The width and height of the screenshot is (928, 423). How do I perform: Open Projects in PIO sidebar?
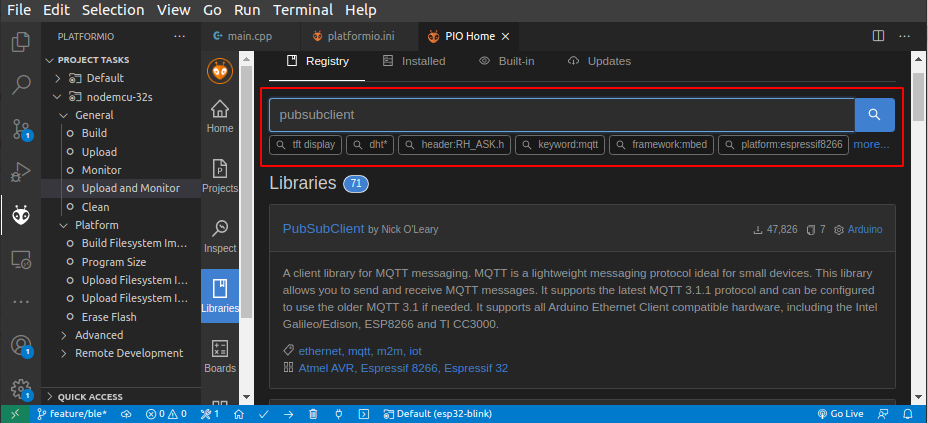coord(220,176)
